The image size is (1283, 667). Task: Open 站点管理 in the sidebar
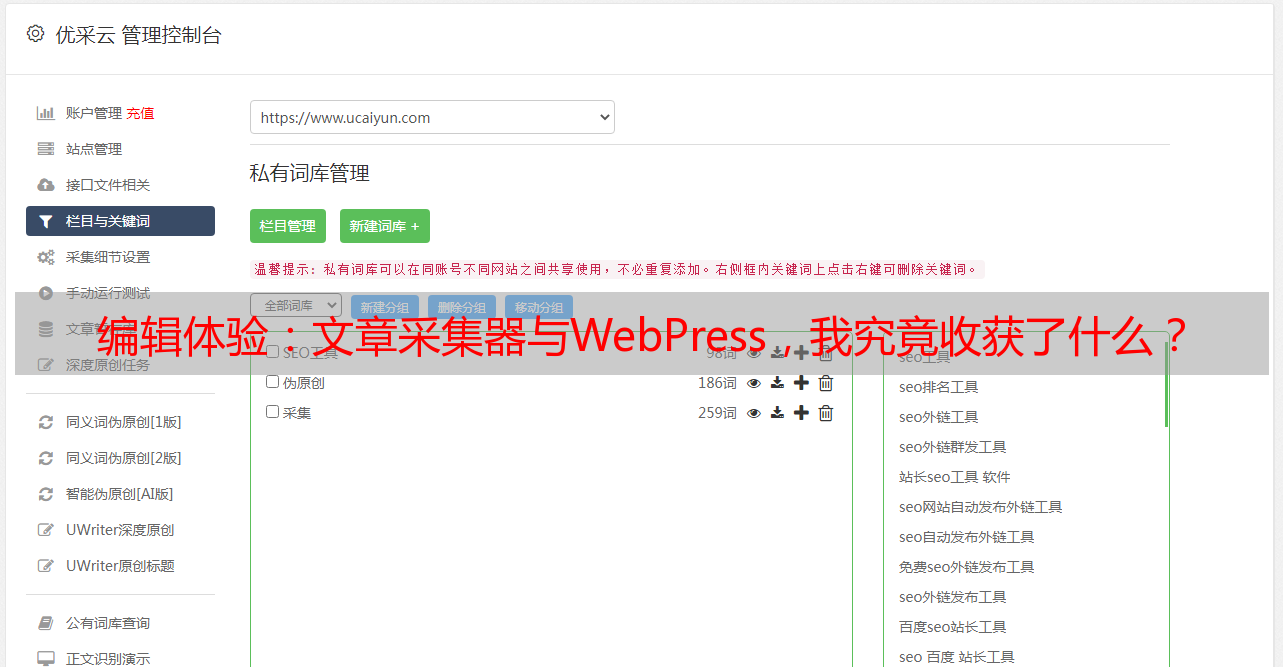point(94,149)
